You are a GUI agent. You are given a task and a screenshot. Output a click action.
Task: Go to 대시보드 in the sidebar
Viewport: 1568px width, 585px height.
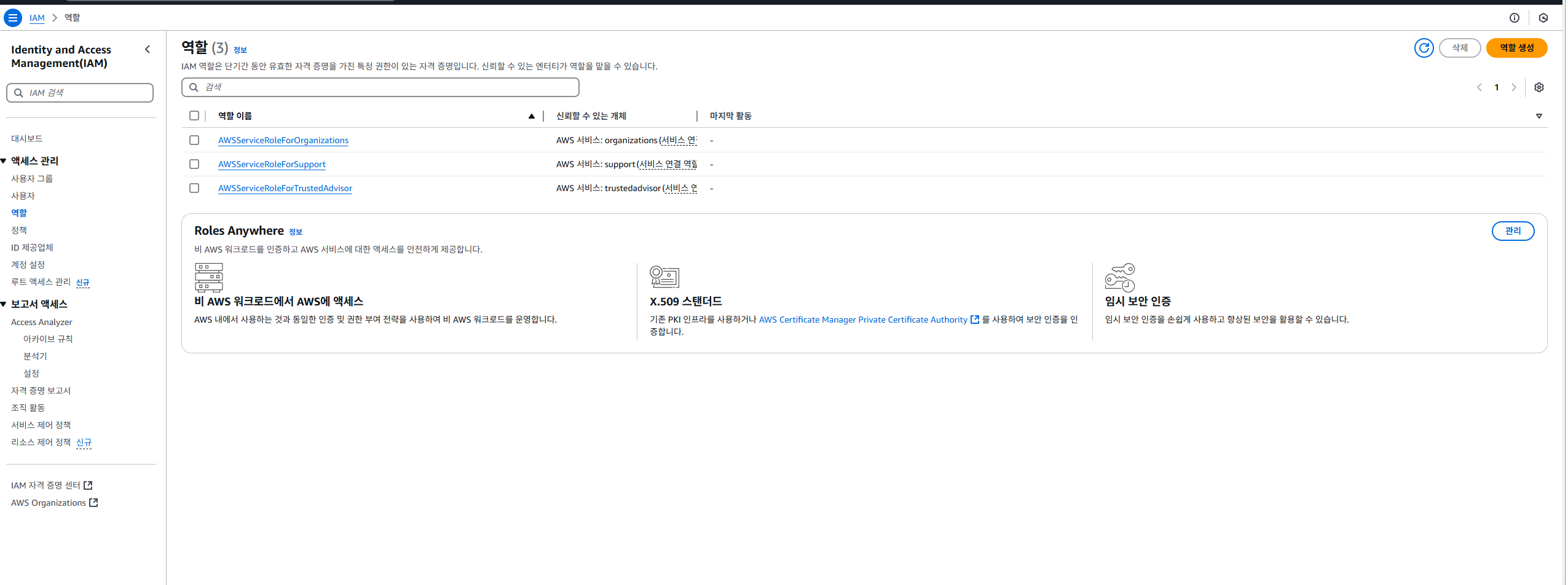pyautogui.click(x=27, y=138)
